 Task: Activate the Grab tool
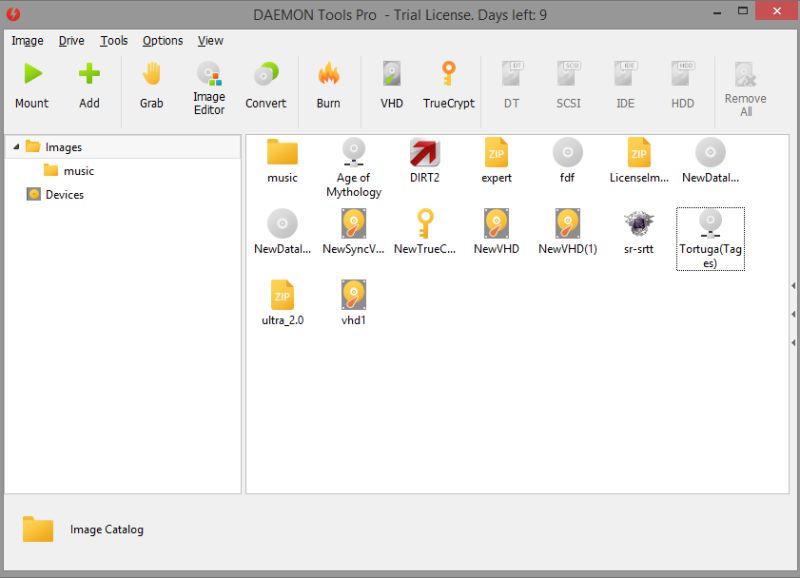pyautogui.click(x=150, y=85)
